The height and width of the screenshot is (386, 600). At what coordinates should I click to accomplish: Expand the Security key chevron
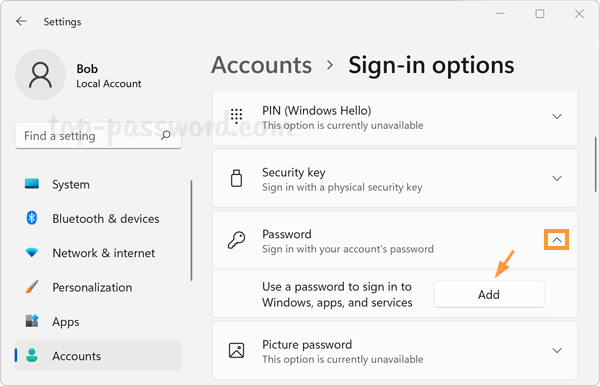click(x=557, y=178)
